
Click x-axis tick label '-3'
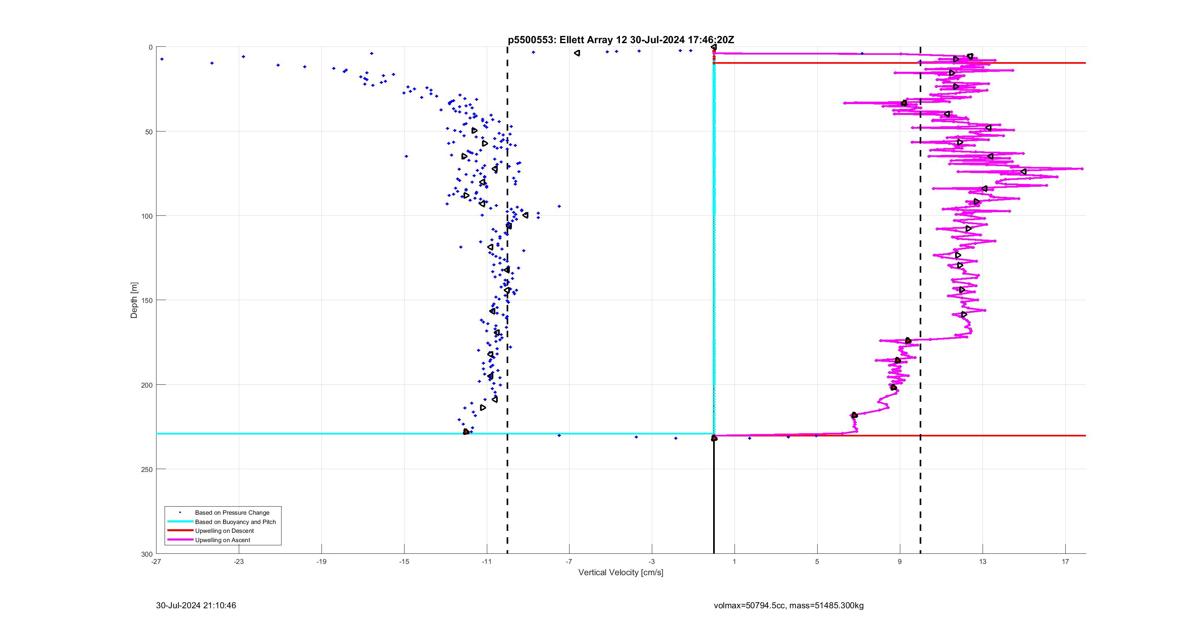point(652,562)
